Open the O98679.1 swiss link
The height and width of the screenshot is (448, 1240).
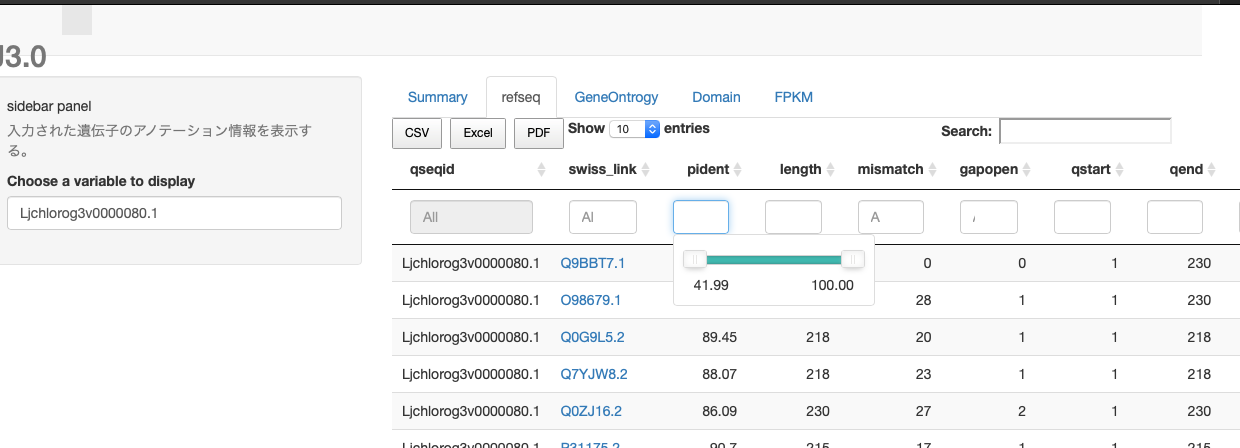point(591,300)
